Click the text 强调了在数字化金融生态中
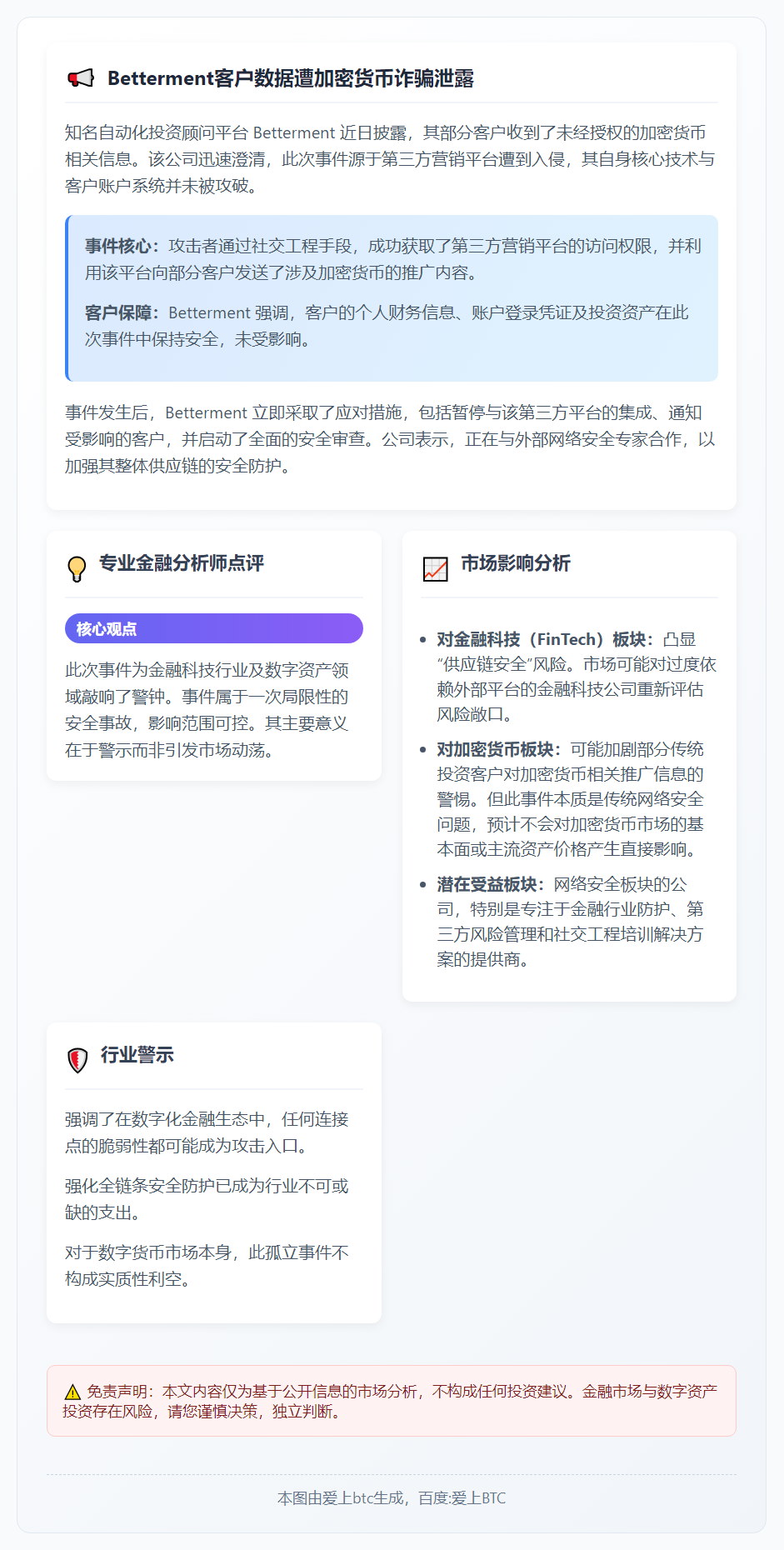This screenshot has width=784, height=1550. 207,1132
